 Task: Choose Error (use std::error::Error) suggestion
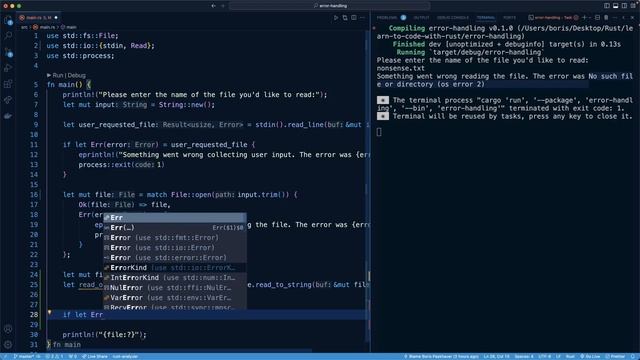pyautogui.click(x=175, y=258)
